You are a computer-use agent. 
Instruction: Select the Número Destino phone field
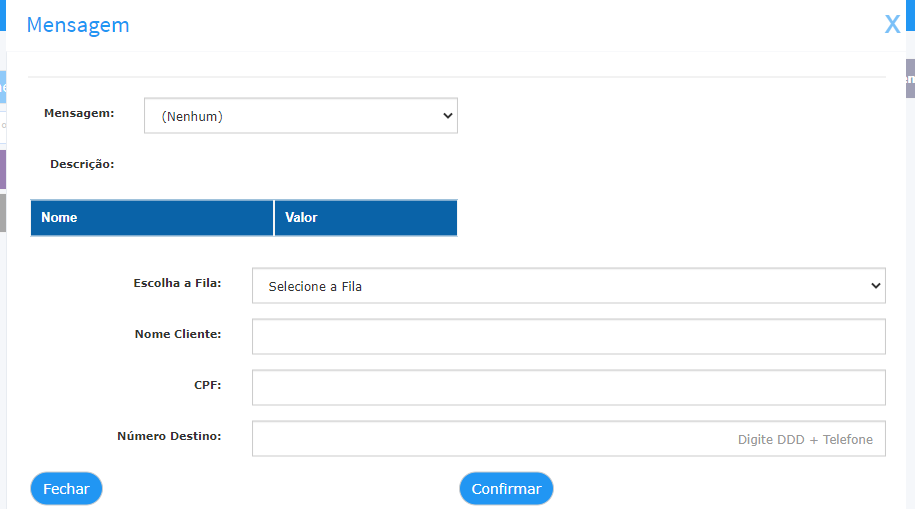[x=568, y=438]
